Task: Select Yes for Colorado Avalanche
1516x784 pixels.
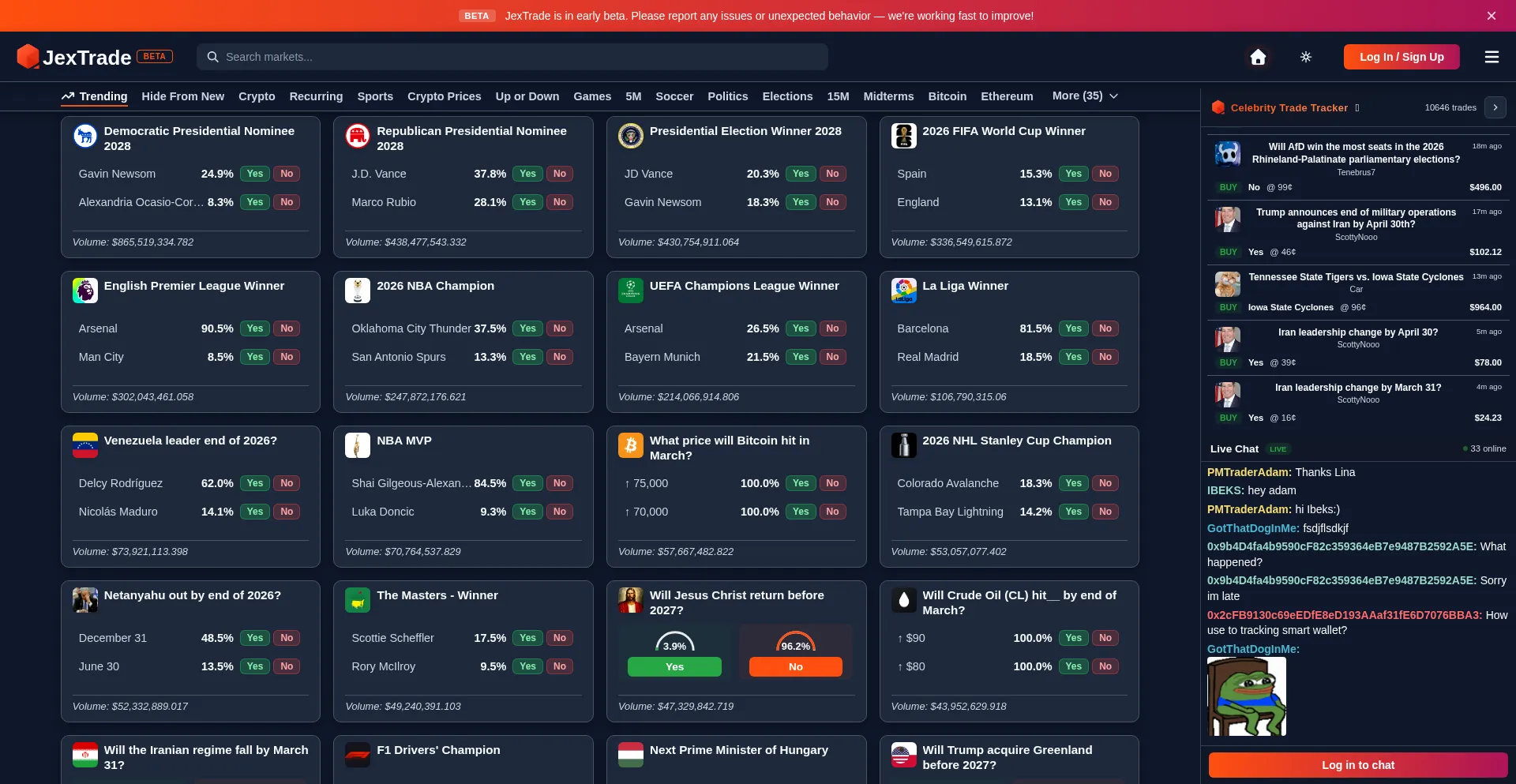Action: (x=1074, y=483)
